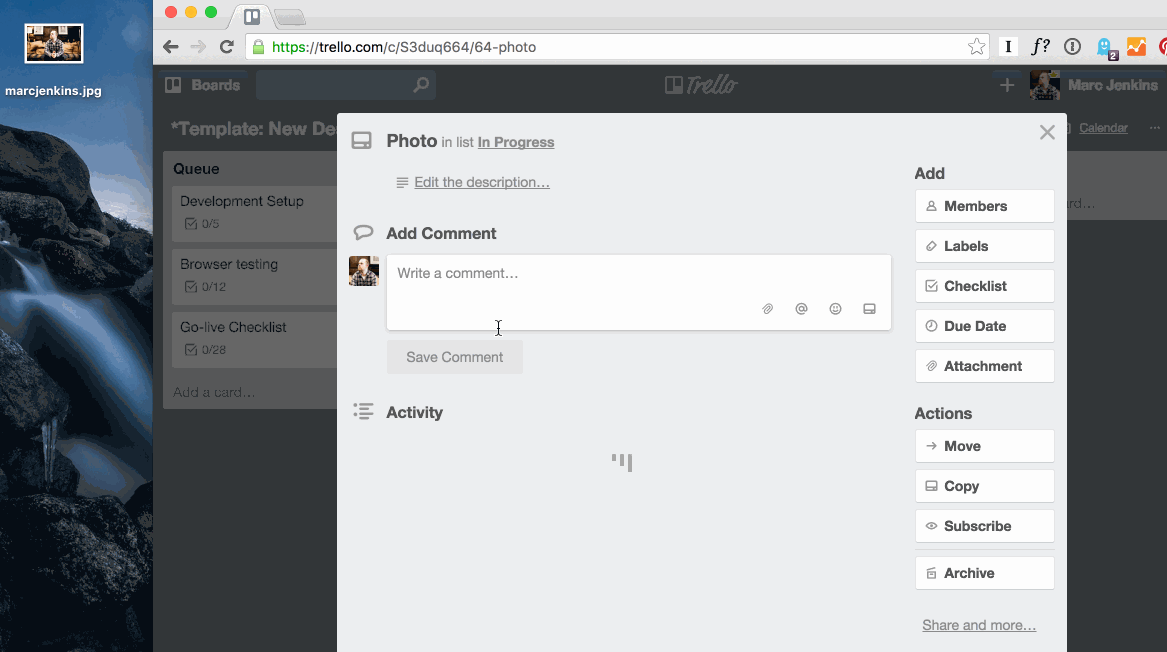Viewport: 1167px width, 652px height.
Task: Bookmark page with the star icon
Action: (976, 46)
